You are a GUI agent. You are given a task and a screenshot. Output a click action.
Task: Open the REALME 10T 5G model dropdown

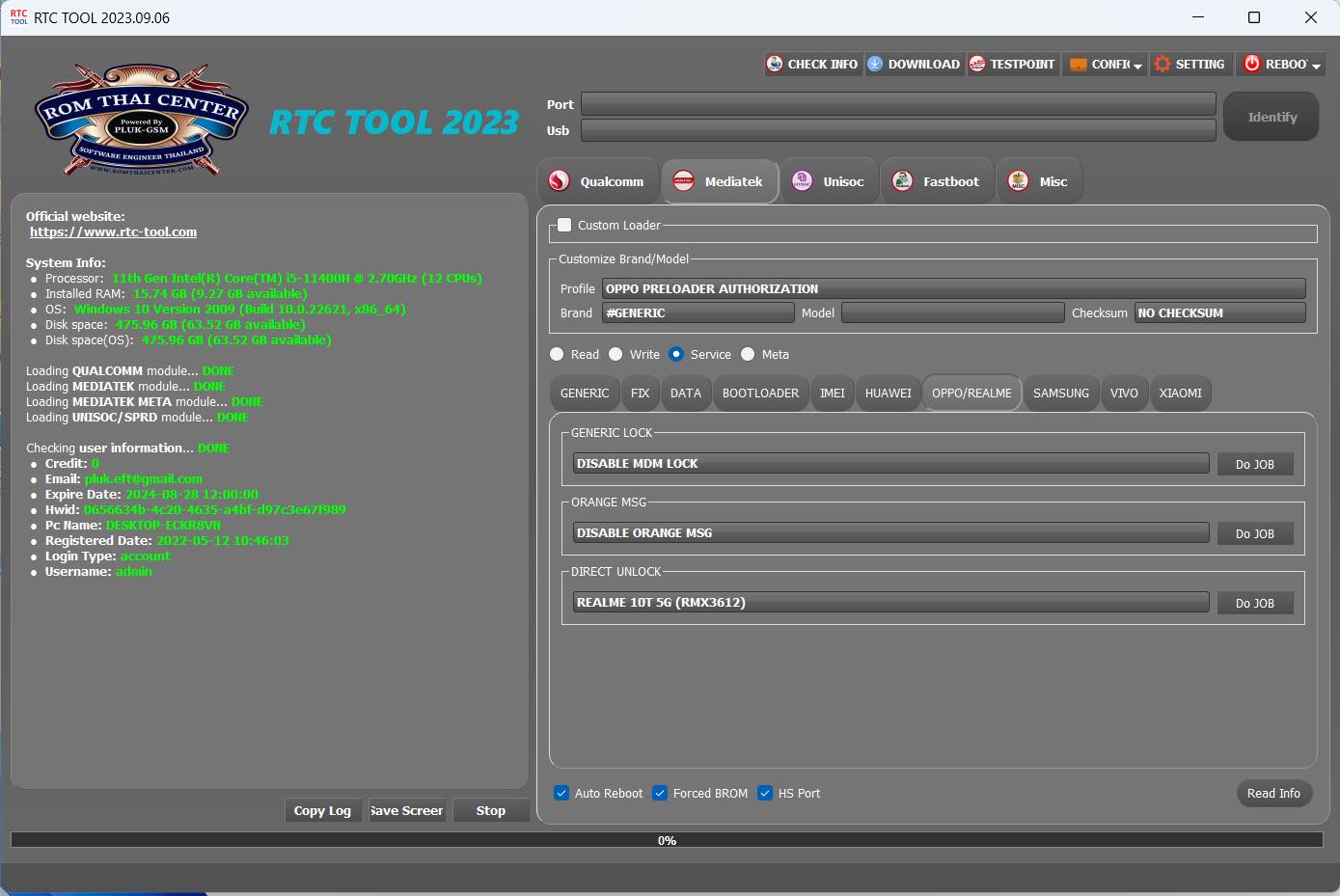[x=891, y=603]
